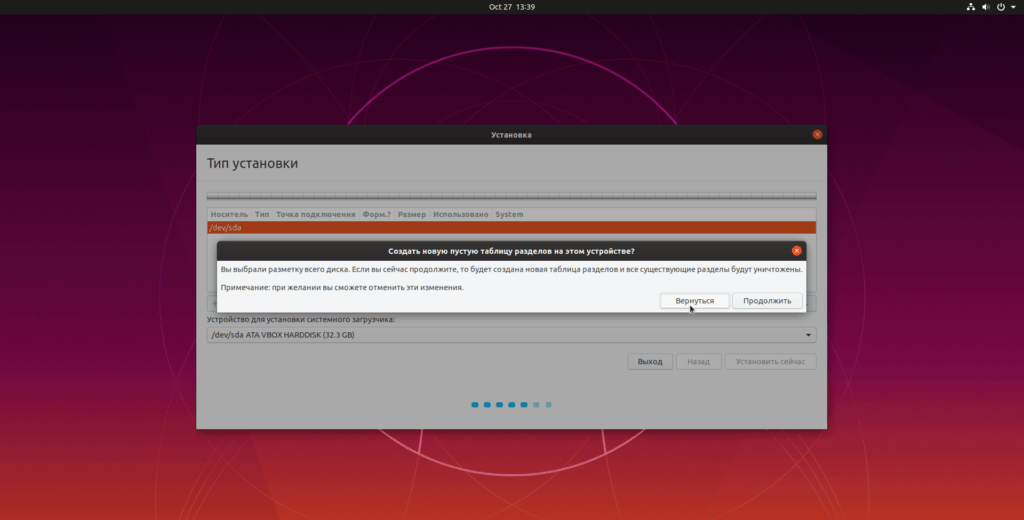Image resolution: width=1024 pixels, height=520 pixels.
Task: Click the Использовано column header
Action: (x=460, y=214)
